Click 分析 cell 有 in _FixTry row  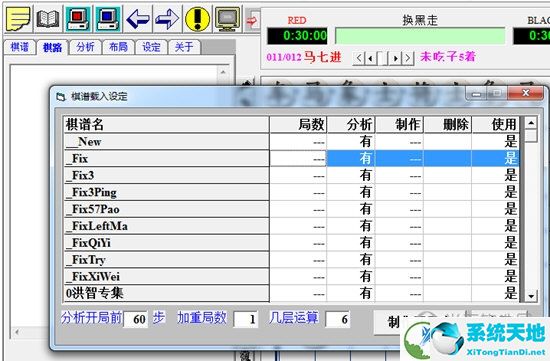point(351,260)
